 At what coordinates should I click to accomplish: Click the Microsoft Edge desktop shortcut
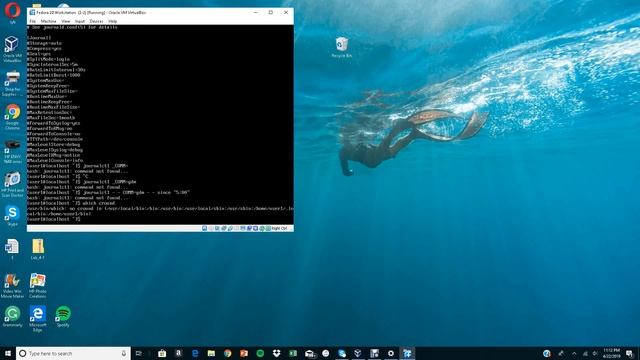click(x=38, y=319)
